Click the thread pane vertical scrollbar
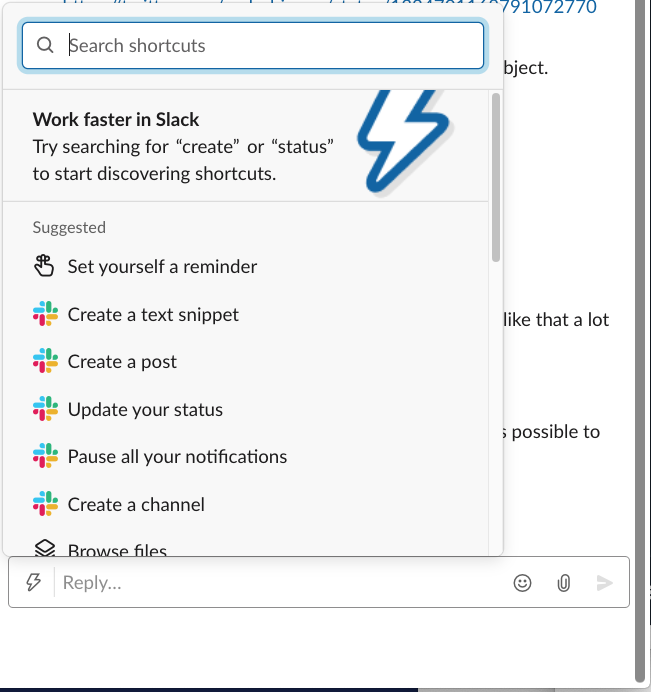651x692 pixels. click(x=640, y=342)
